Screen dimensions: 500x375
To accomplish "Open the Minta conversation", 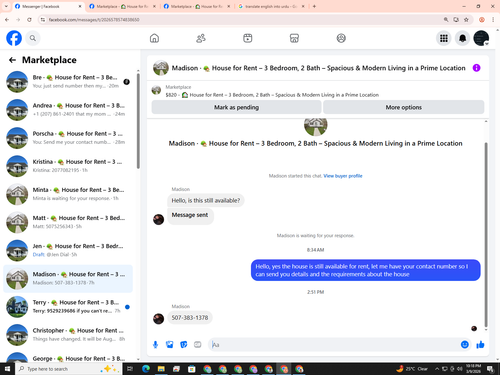I will [68, 194].
